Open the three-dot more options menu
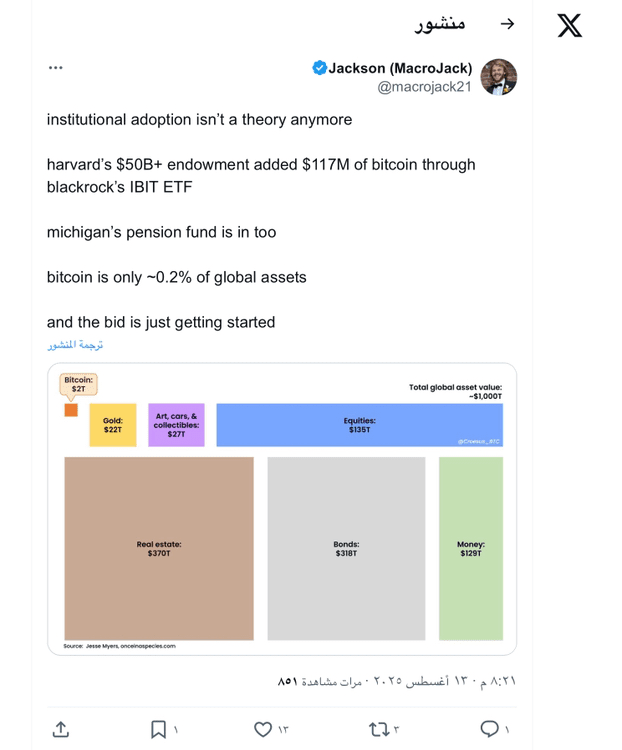This screenshot has height=750, width=622. 56,67
